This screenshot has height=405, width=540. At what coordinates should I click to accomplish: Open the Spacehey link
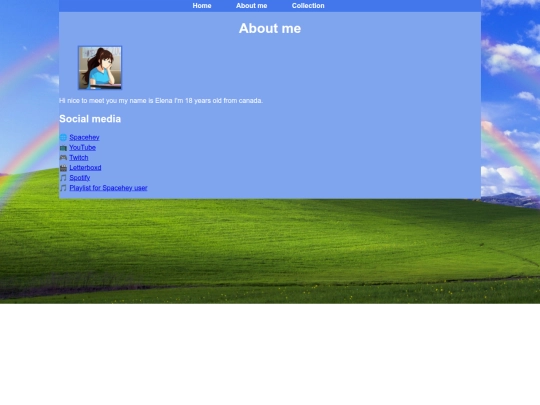point(84,137)
